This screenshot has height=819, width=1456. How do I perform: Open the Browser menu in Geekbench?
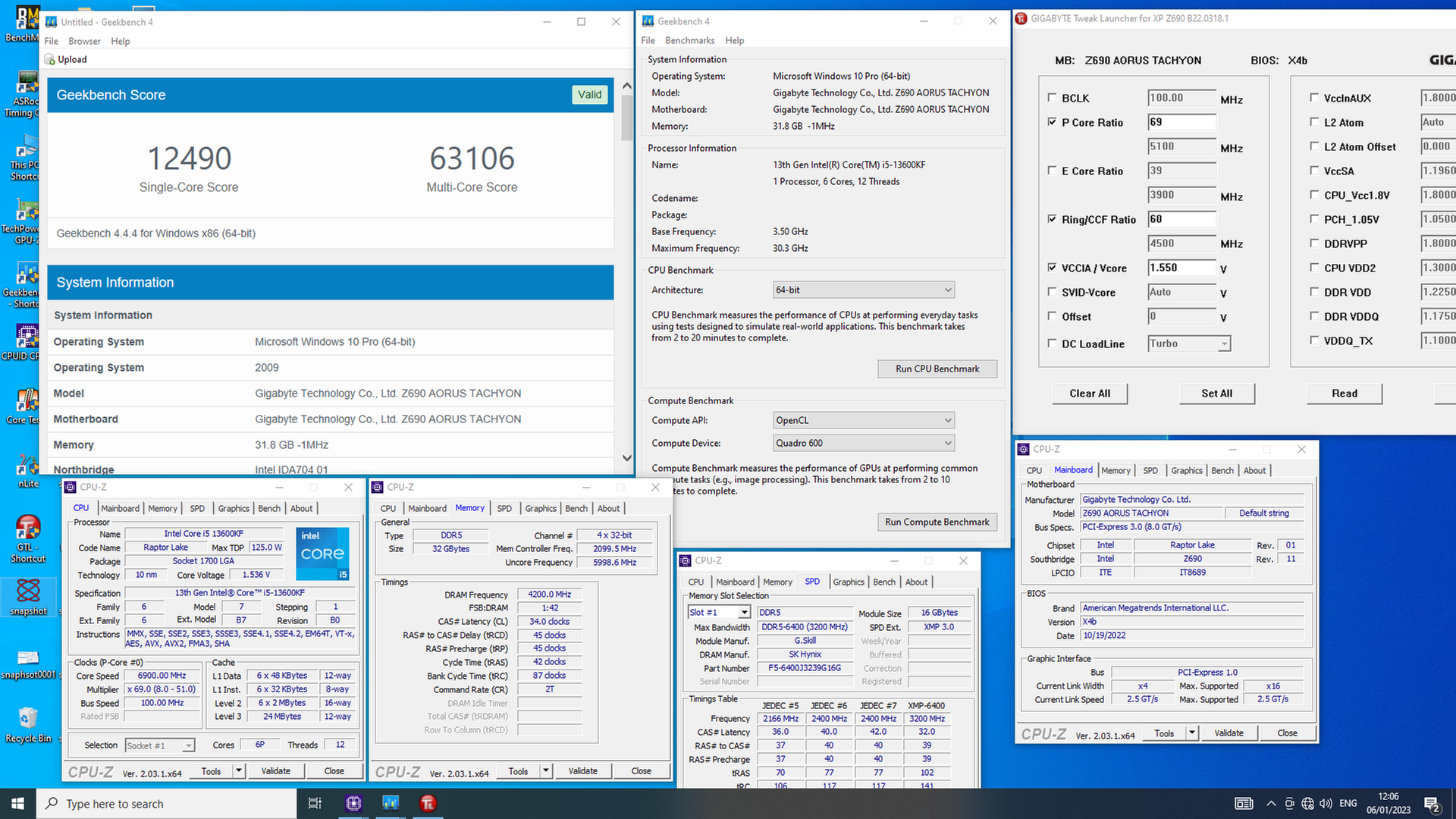84,41
